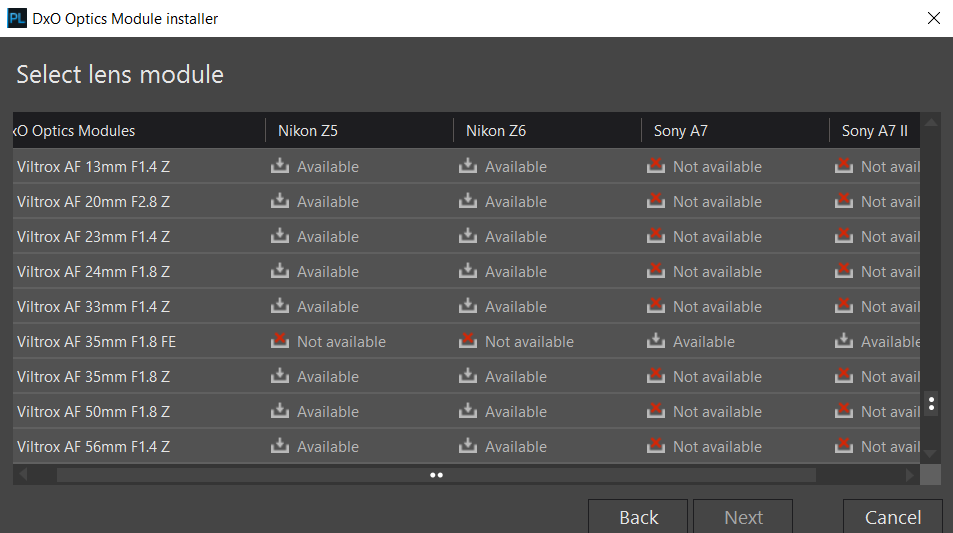This screenshot has width=953, height=533.
Task: Click download icon for Viltrox 13mm Nikon Z5
Action: pos(280,165)
